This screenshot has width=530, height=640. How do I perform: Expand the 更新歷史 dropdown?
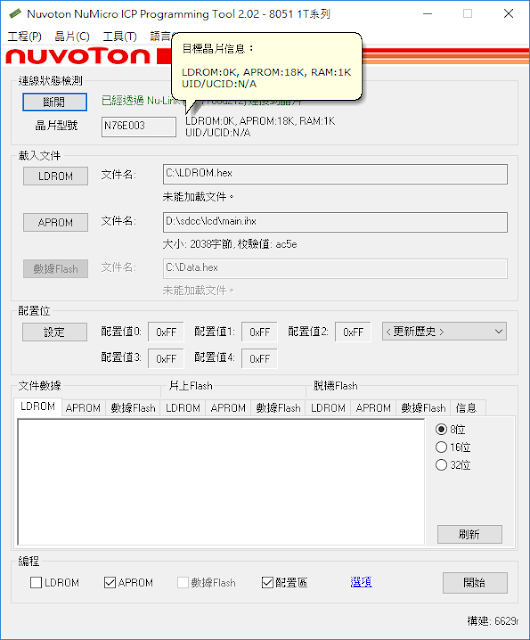(x=444, y=331)
